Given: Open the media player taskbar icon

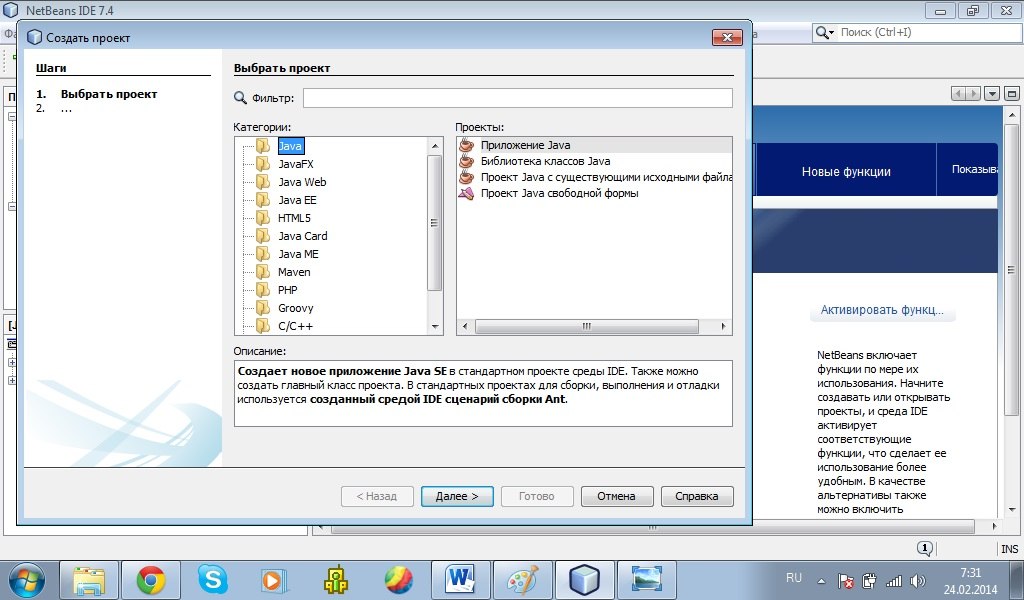Looking at the screenshot, I should (x=272, y=580).
